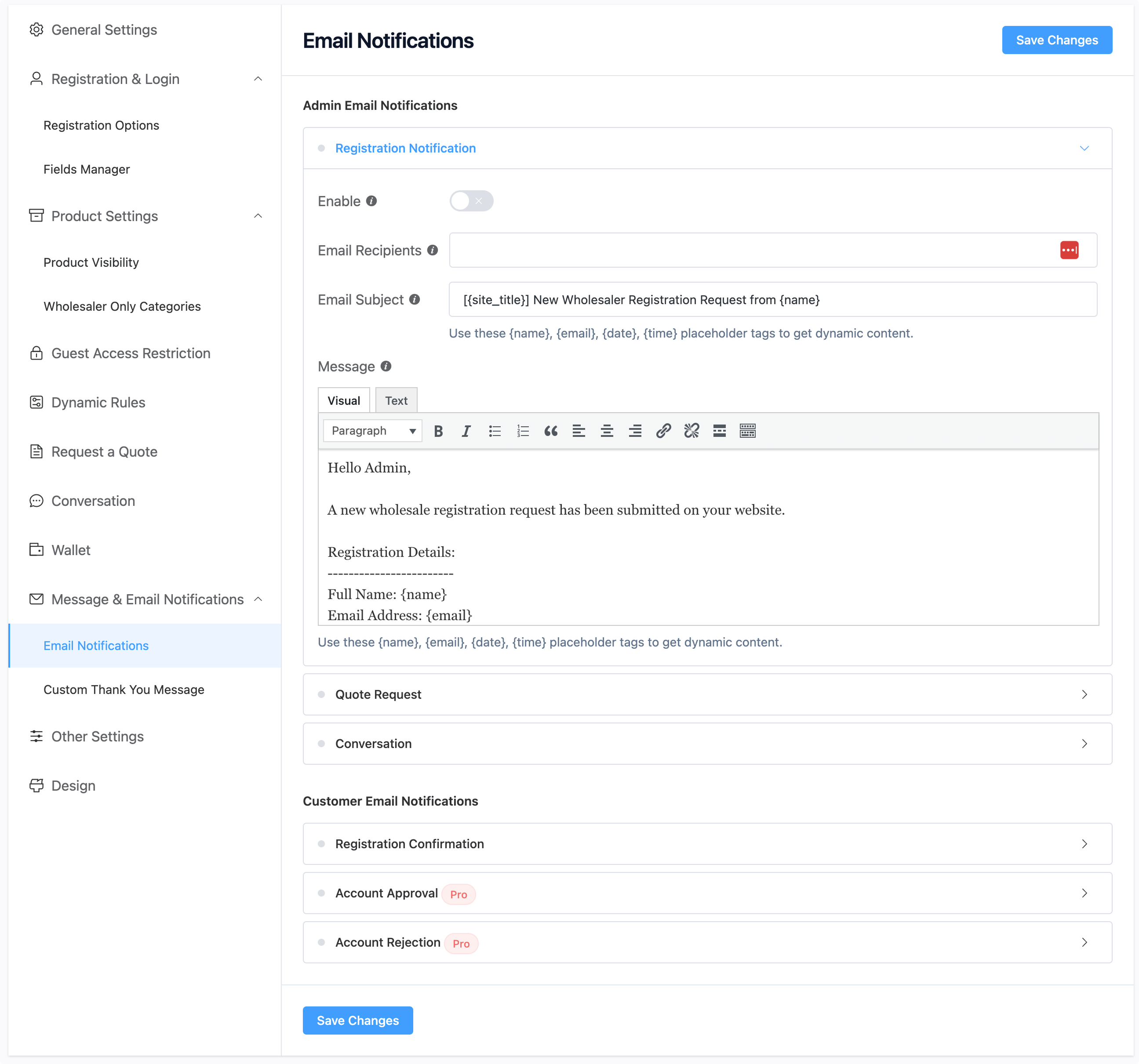Click the Product Settings box icon
Screen dimensions: 1139x1064
(36, 216)
